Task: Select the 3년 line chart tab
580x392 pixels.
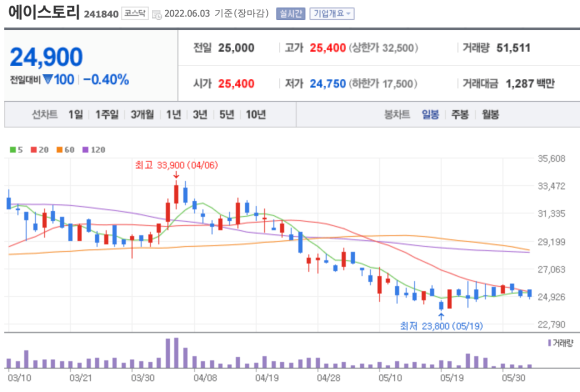Action: click(200, 115)
